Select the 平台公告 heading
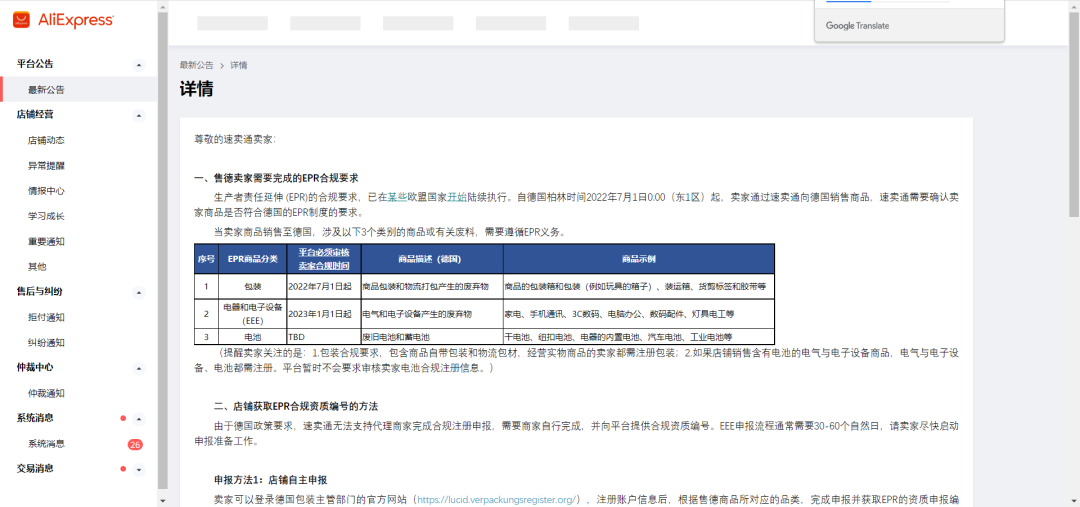 tap(35, 64)
